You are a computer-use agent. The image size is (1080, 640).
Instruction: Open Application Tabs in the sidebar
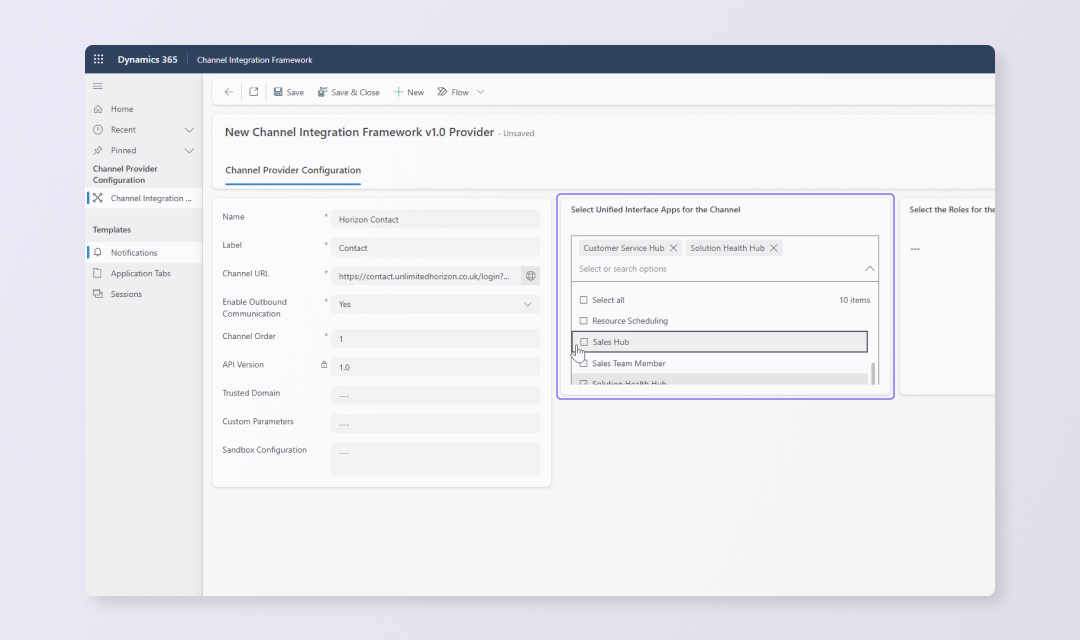[x=140, y=273]
